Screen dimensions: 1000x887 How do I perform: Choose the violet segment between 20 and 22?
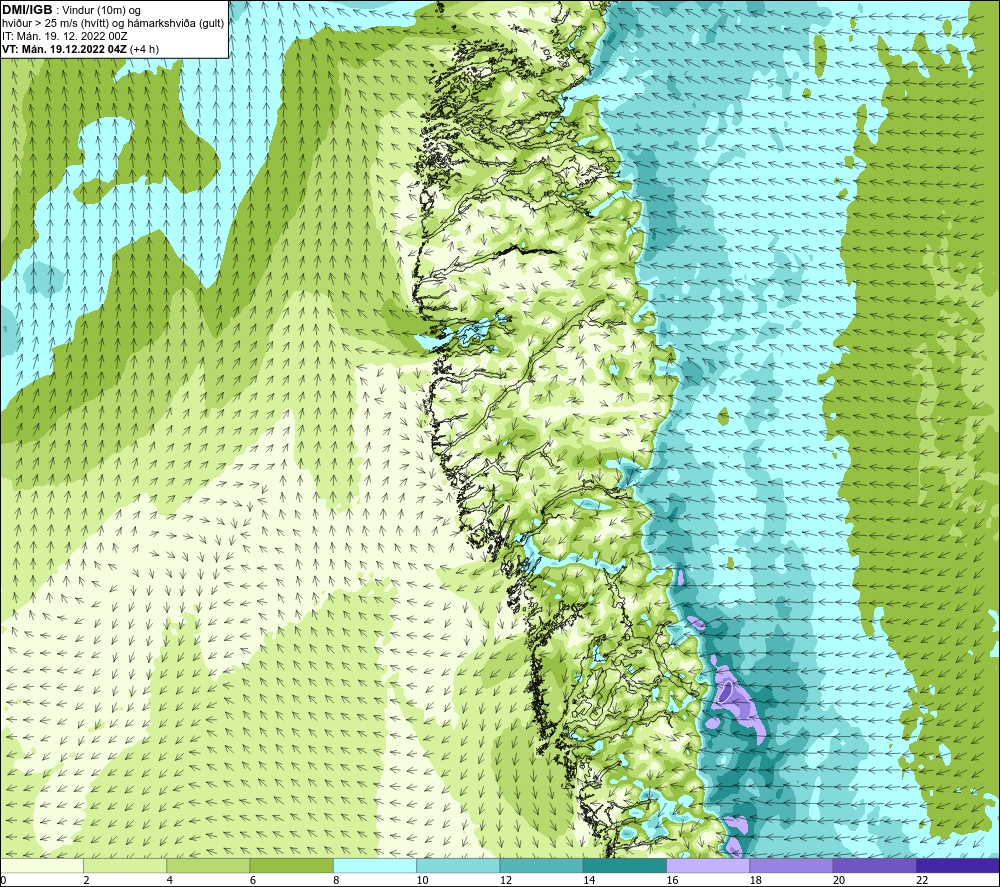click(874, 865)
